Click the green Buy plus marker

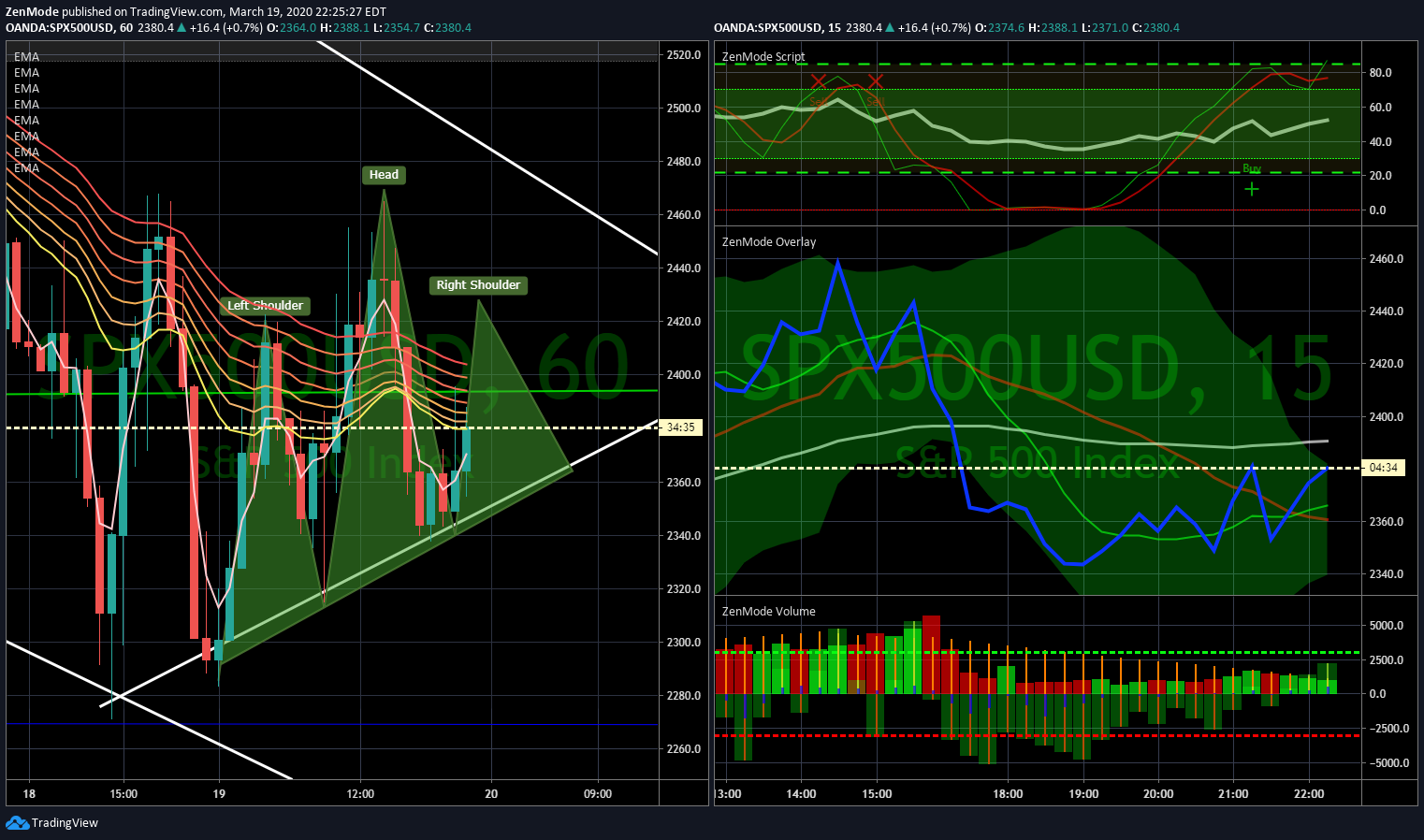pyautogui.click(x=1252, y=189)
